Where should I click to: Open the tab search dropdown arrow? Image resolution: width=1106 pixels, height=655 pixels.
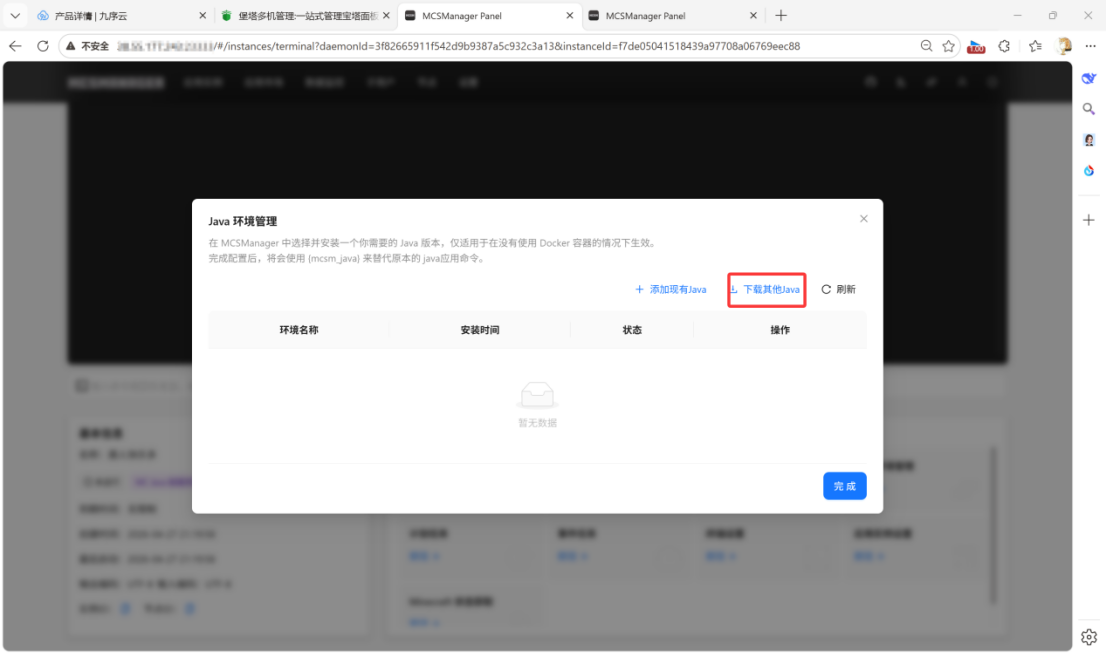click(15, 16)
